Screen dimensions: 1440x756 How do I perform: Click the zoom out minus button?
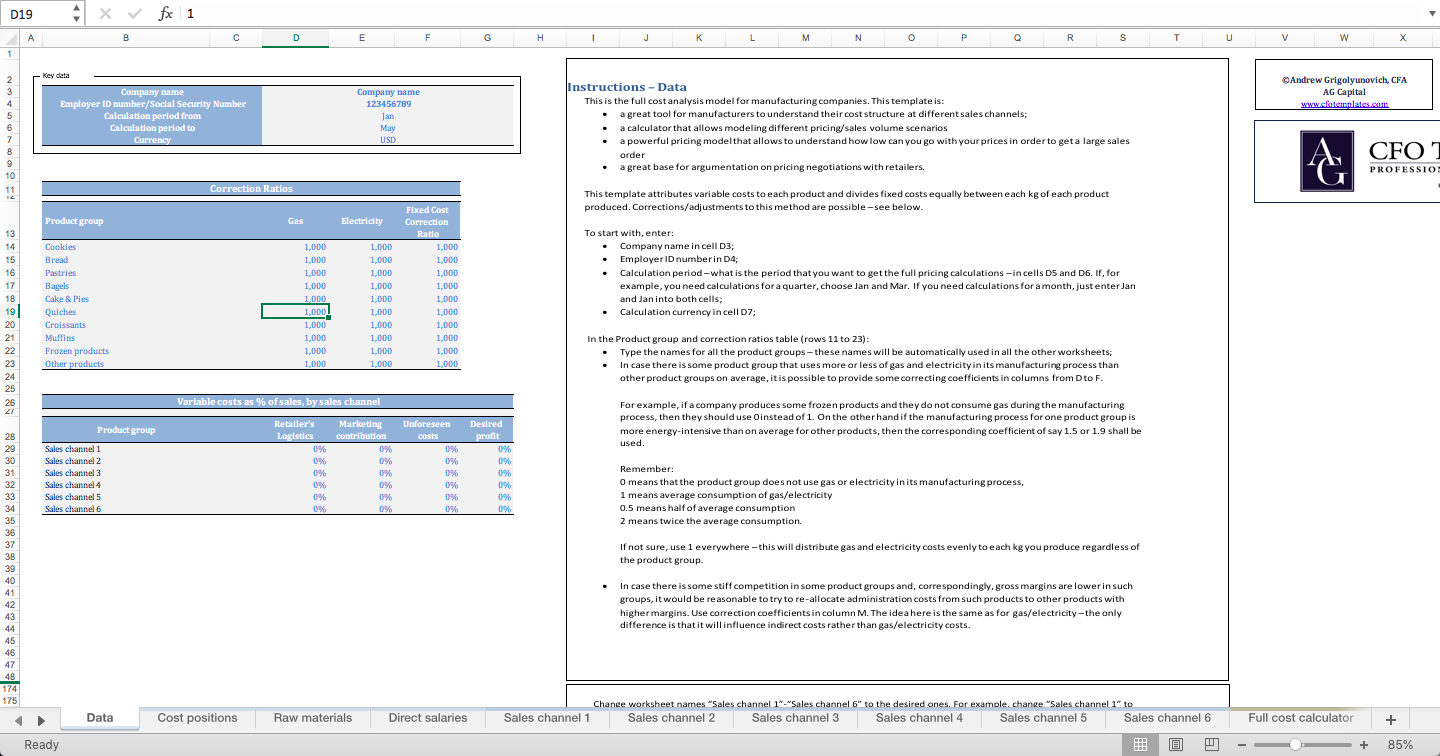click(x=1241, y=744)
